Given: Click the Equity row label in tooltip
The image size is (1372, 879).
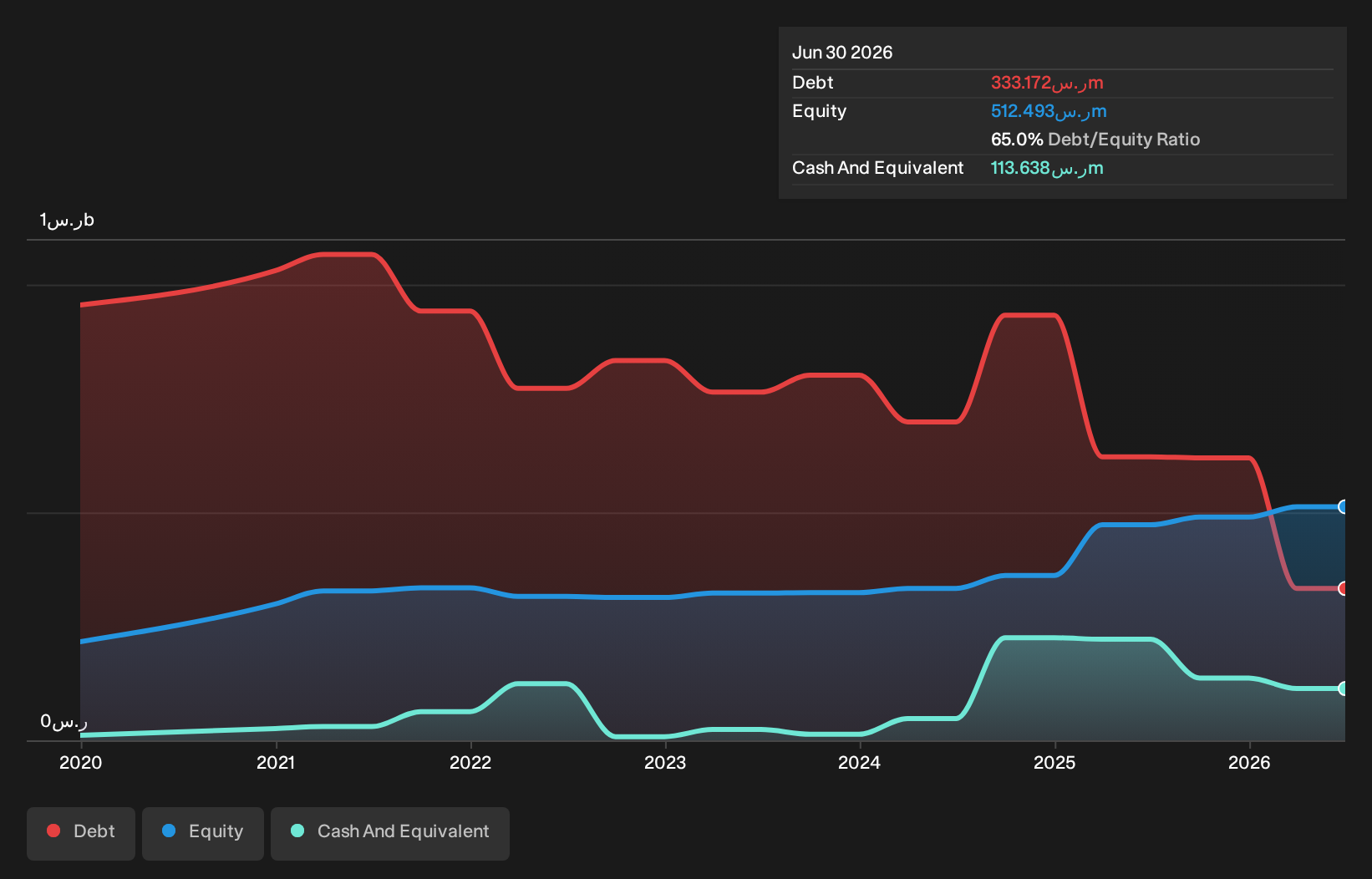Looking at the screenshot, I should pyautogui.click(x=820, y=111).
